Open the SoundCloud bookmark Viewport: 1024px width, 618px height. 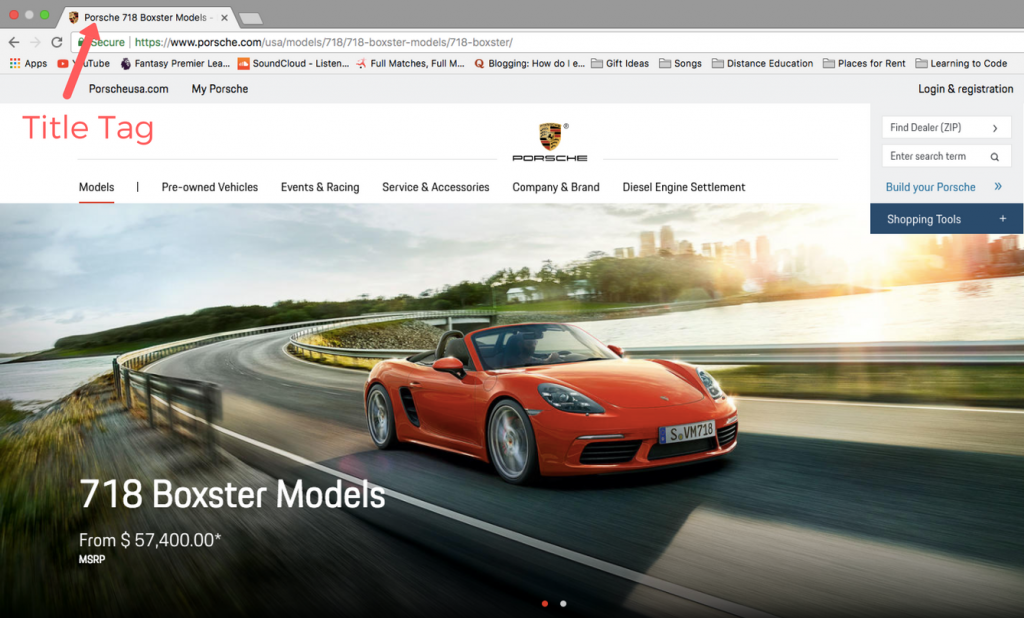click(x=293, y=63)
